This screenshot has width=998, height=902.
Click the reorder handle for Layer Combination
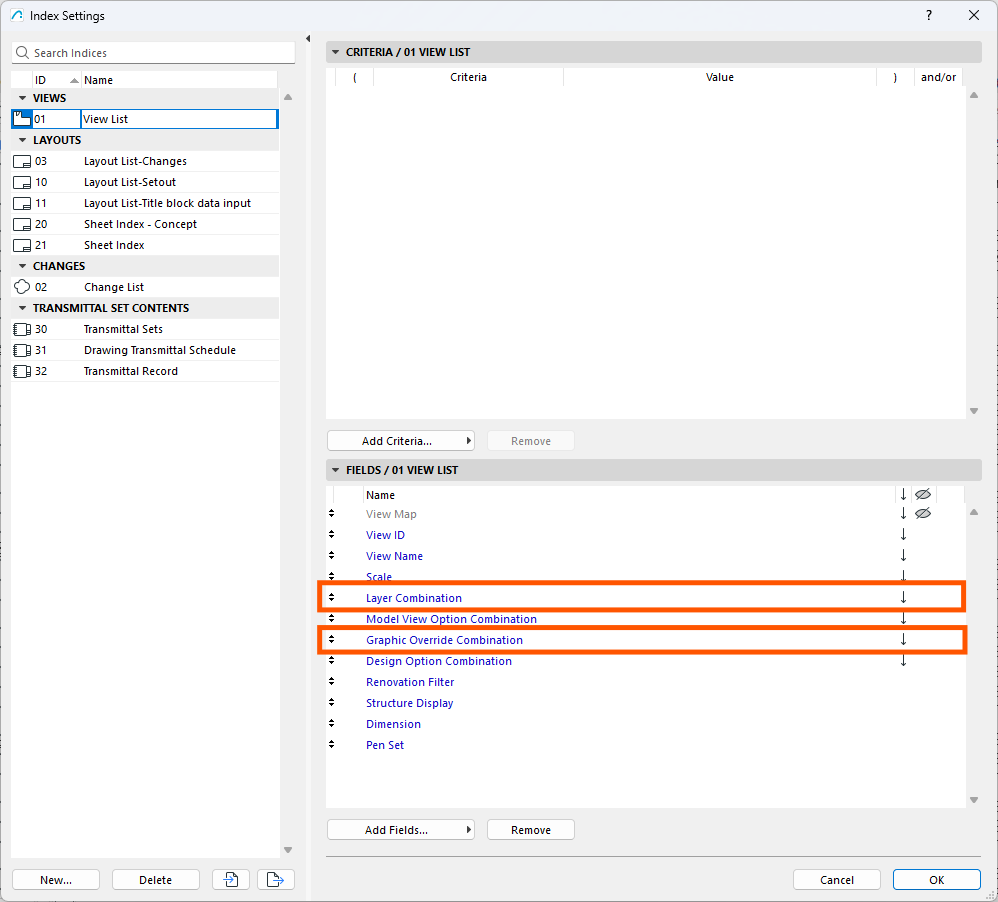click(332, 597)
